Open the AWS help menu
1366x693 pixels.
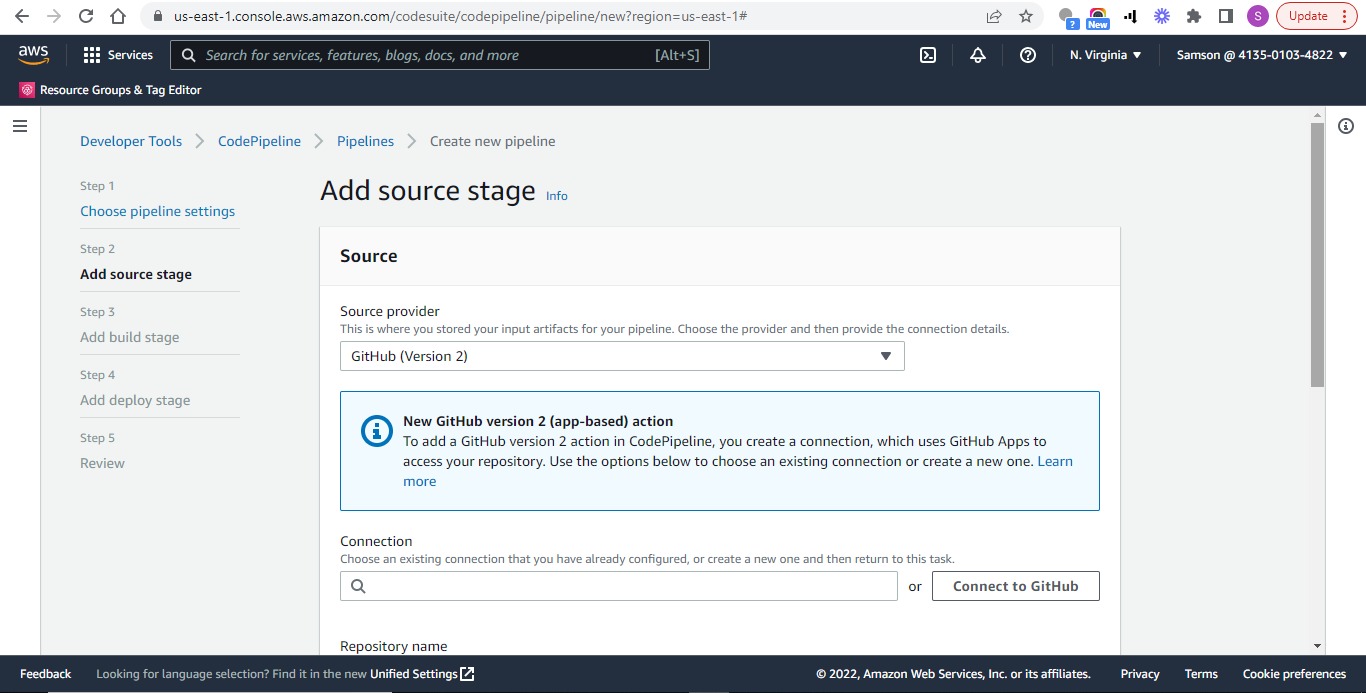pyautogui.click(x=1028, y=55)
